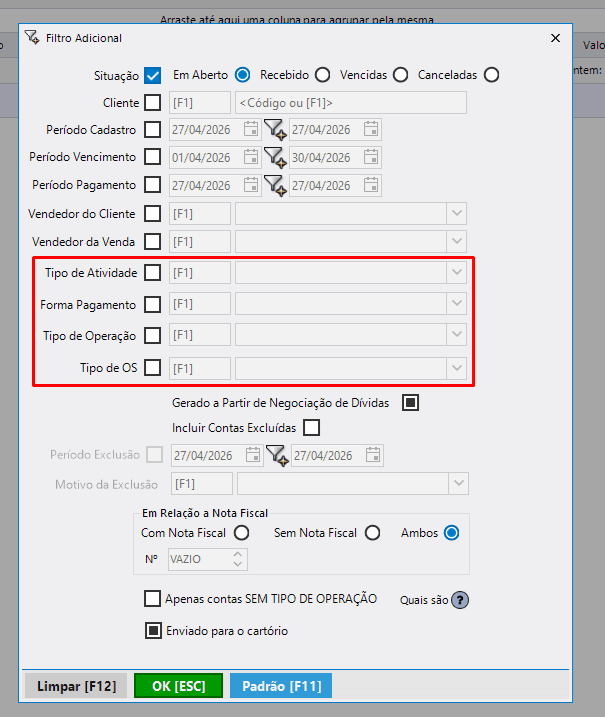Toggle Gerado a Partir de Negociação checkbox
The image size is (605, 717).
point(410,403)
